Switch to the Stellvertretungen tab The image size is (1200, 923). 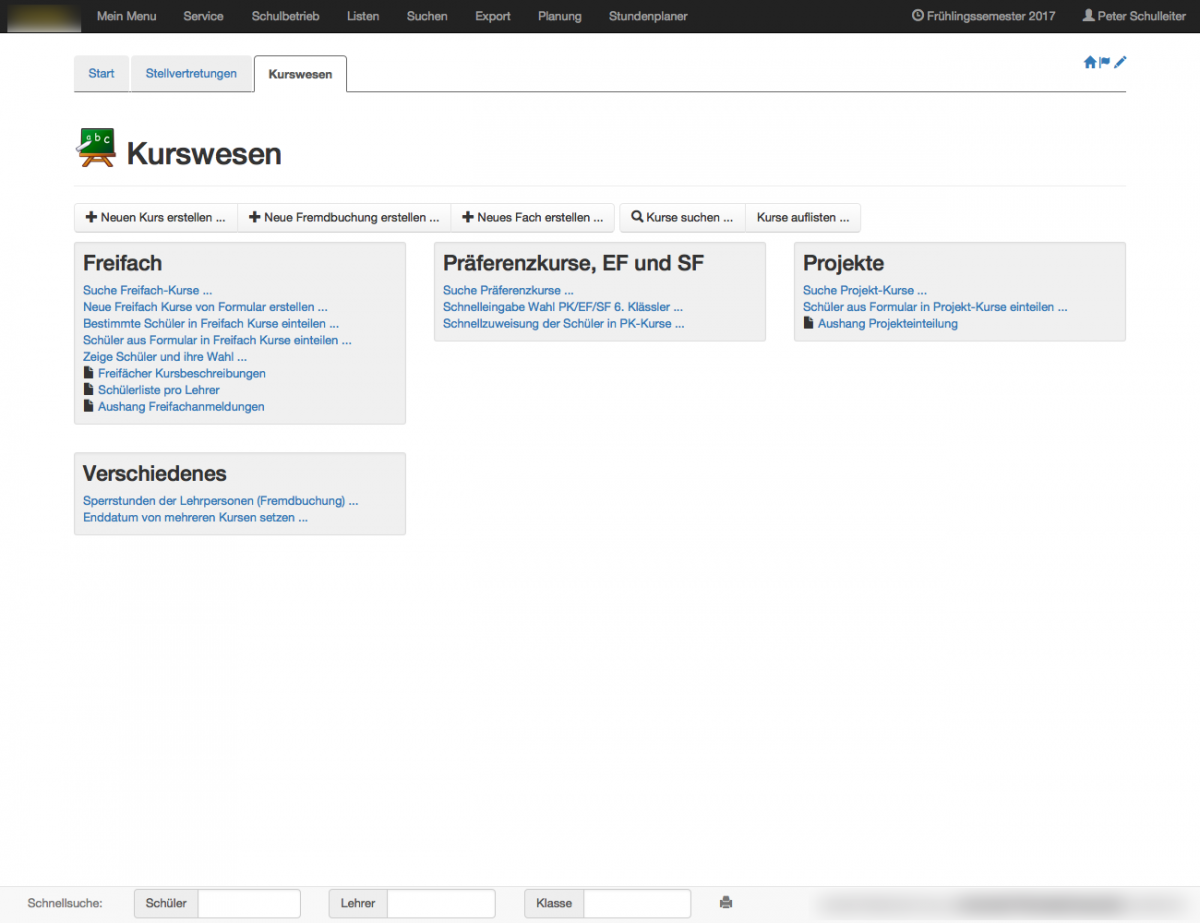[191, 74]
